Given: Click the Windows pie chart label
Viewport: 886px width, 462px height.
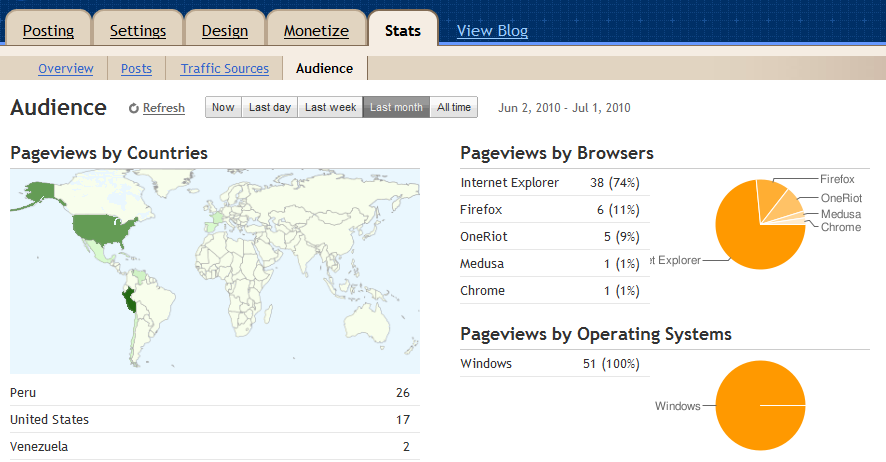Looking at the screenshot, I should (677, 406).
